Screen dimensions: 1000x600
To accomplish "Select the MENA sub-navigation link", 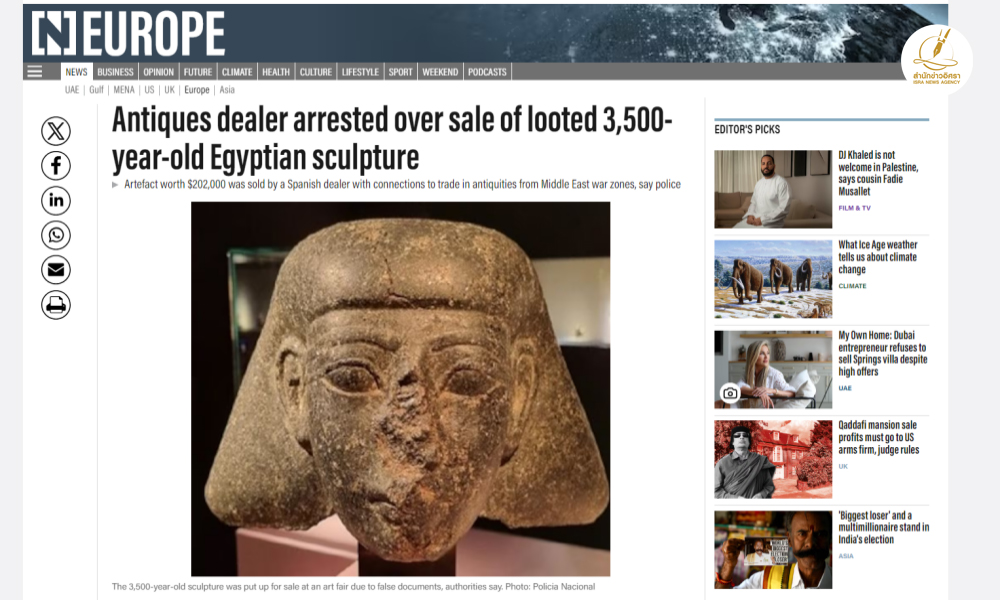I will (x=124, y=90).
